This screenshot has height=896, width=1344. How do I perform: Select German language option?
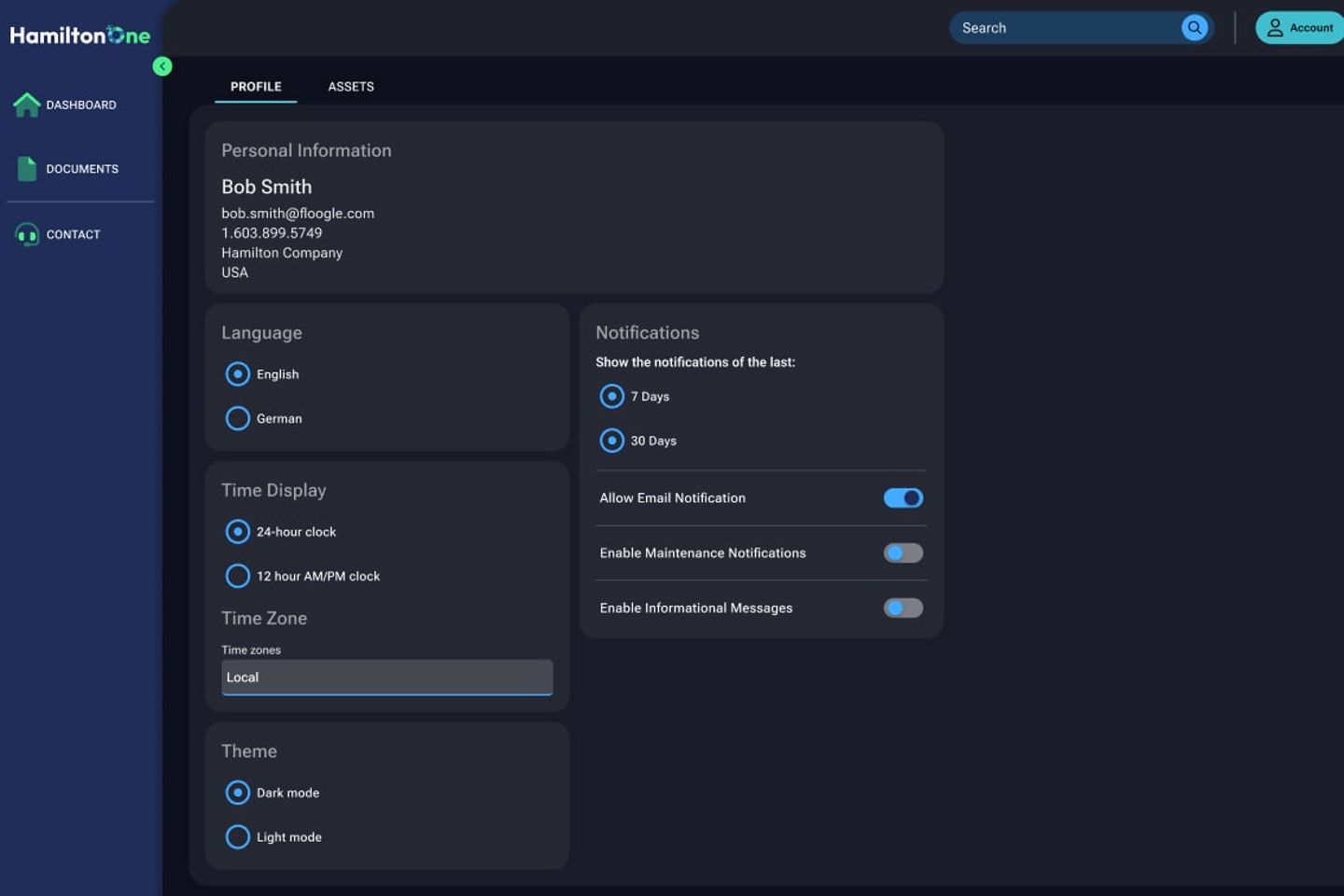tap(238, 418)
